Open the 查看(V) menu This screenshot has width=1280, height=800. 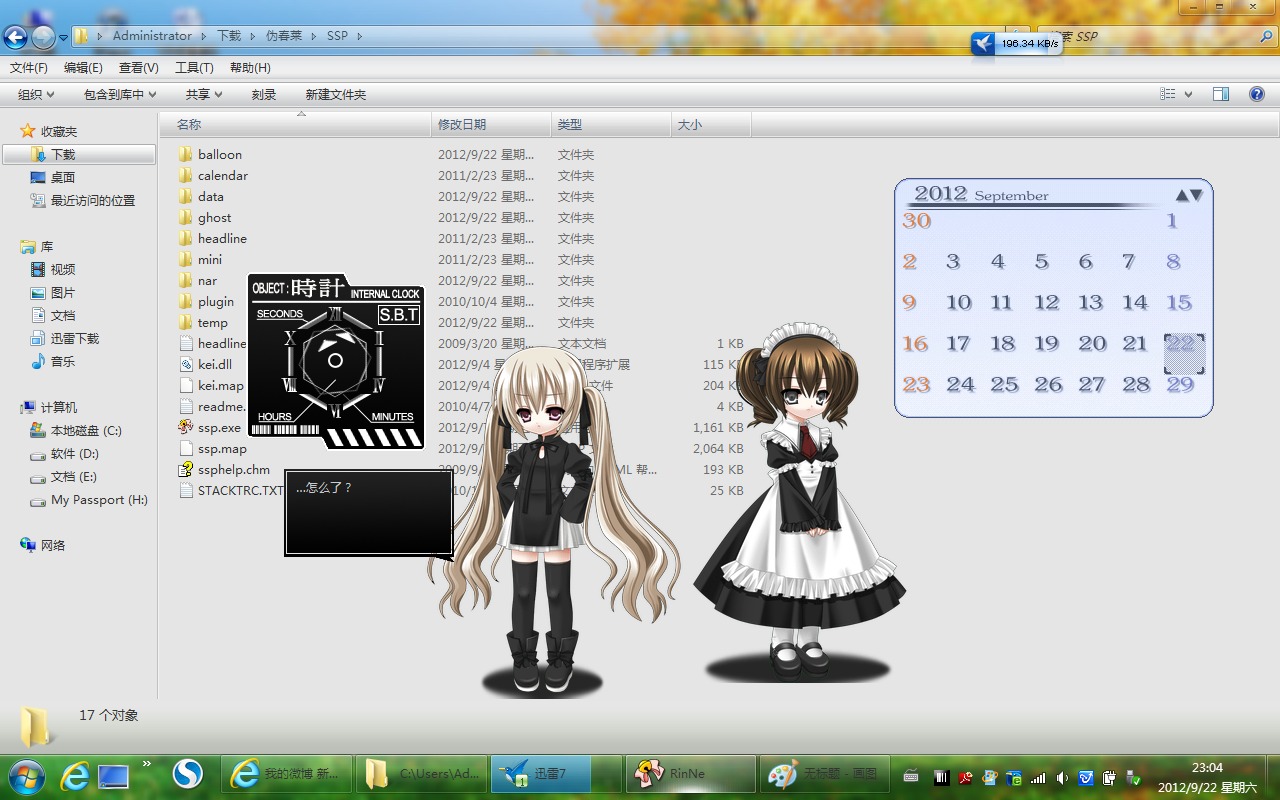(139, 68)
